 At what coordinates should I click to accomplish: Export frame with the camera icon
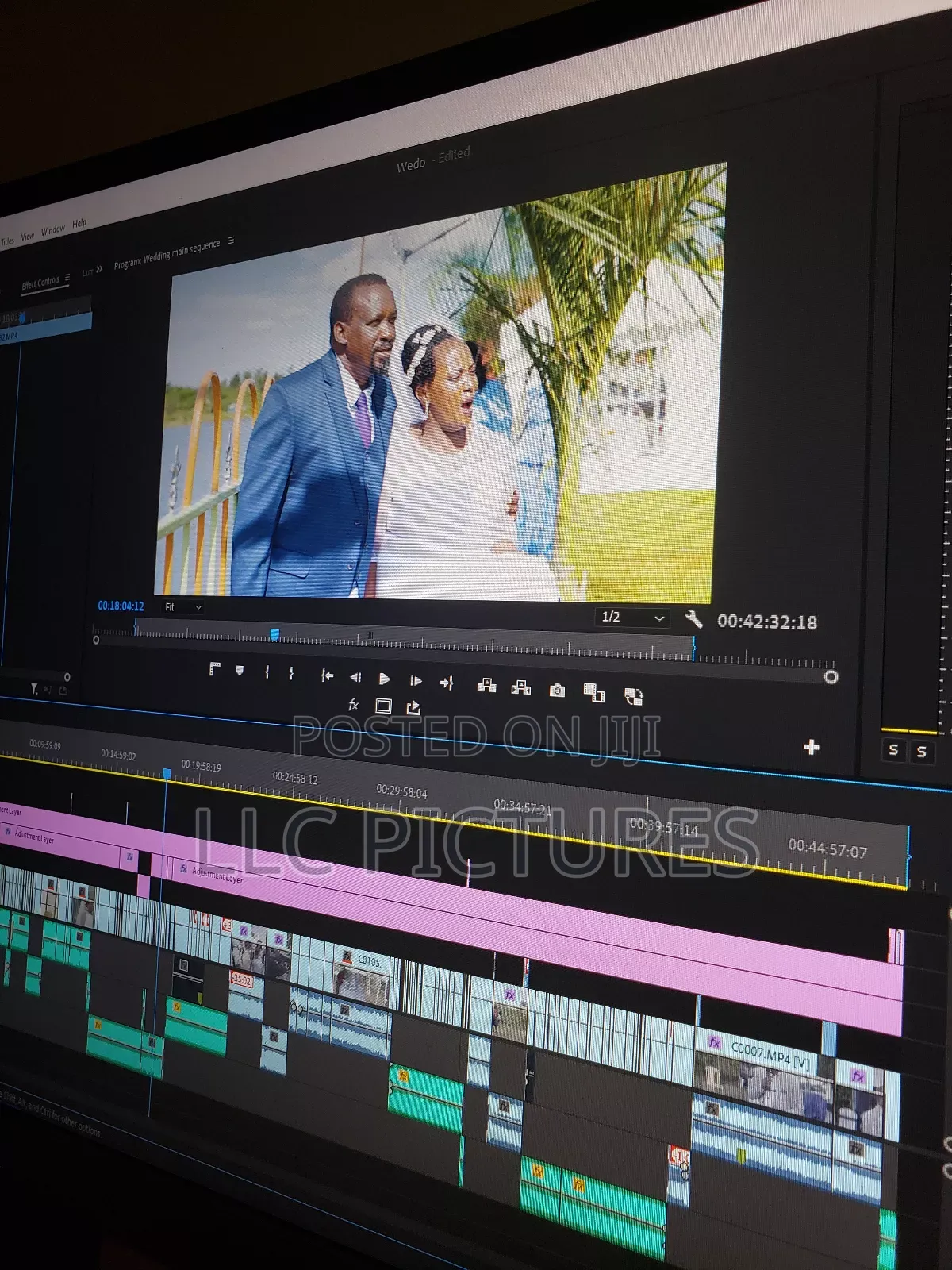click(557, 691)
